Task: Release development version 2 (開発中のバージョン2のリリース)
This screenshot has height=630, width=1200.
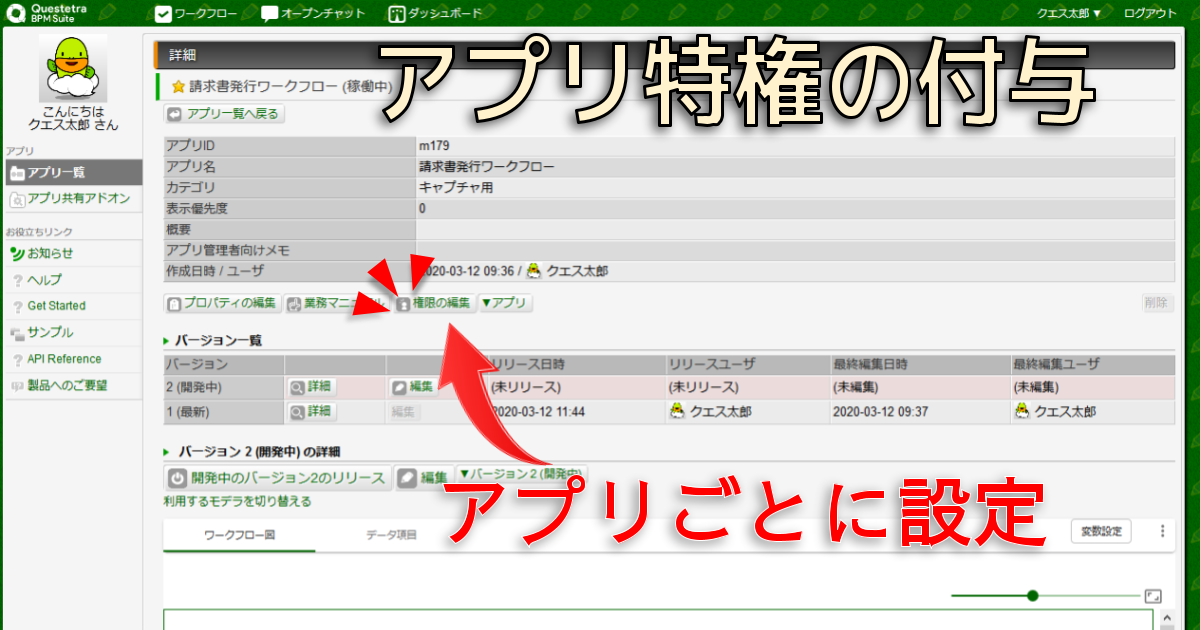Action: click(277, 478)
